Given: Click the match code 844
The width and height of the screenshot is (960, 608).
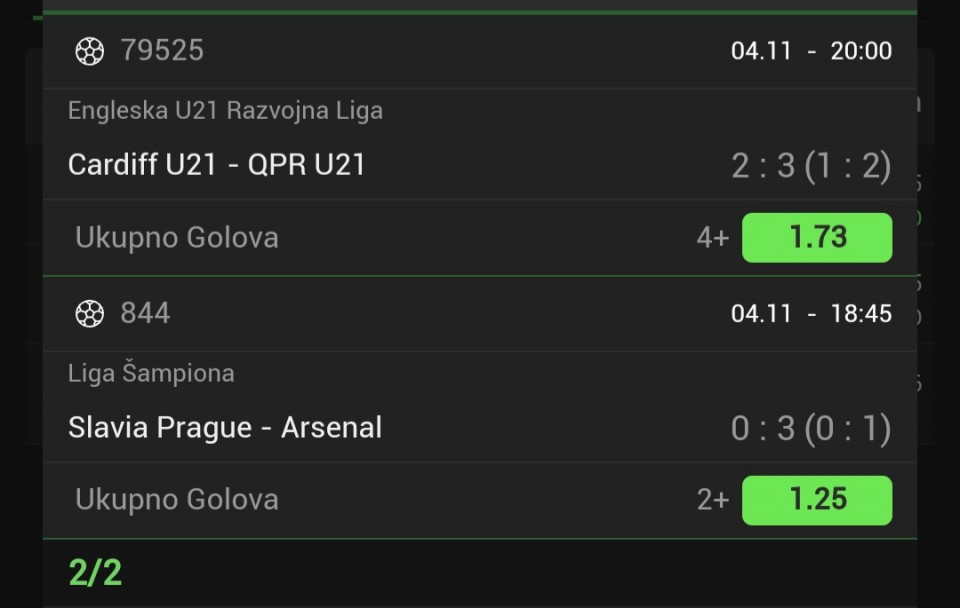Looking at the screenshot, I should (145, 314).
